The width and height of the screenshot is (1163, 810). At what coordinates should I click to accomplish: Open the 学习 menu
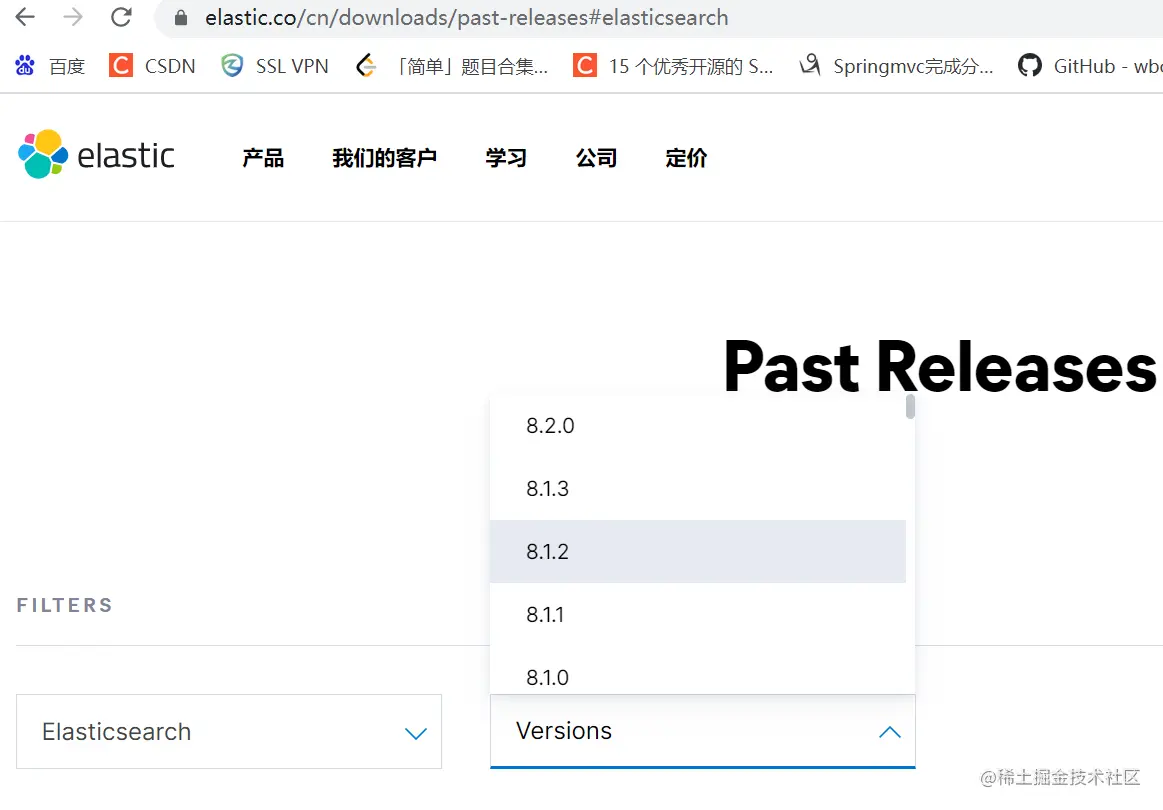click(506, 158)
